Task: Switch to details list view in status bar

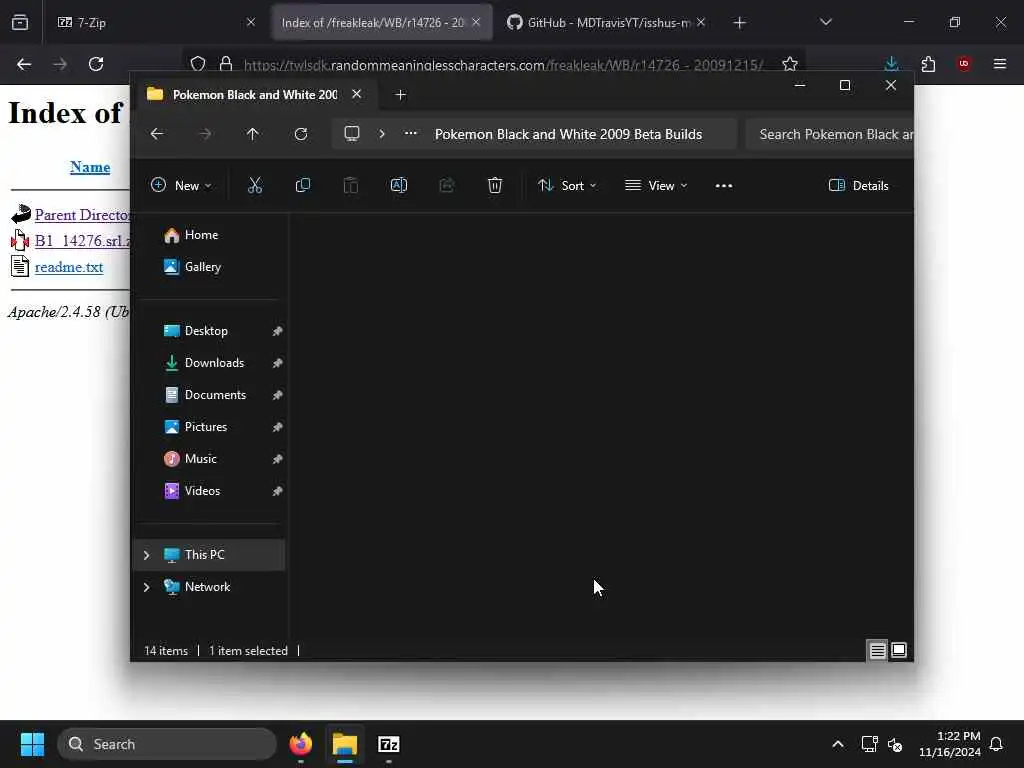Action: coord(877,650)
